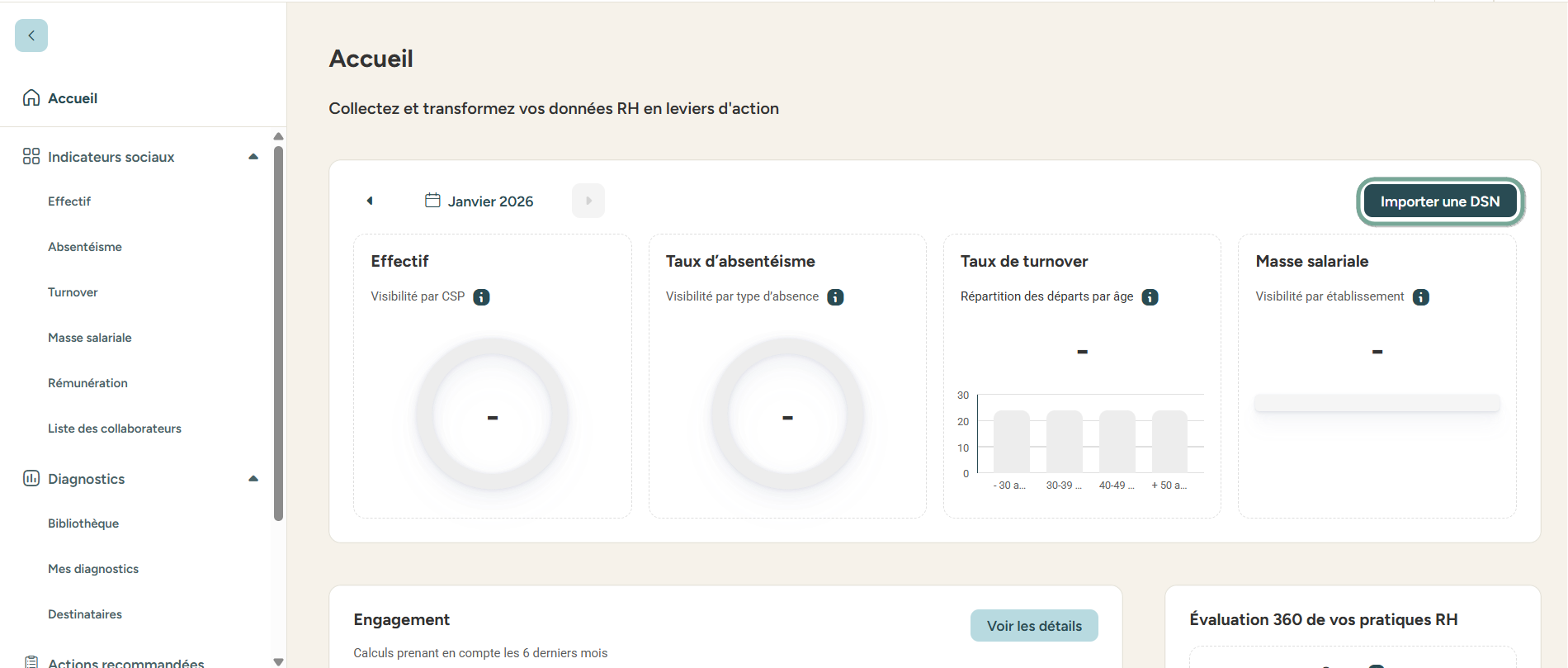Viewport: 1568px width, 668px height.
Task: Go to the previous month arrow
Action: point(370,201)
